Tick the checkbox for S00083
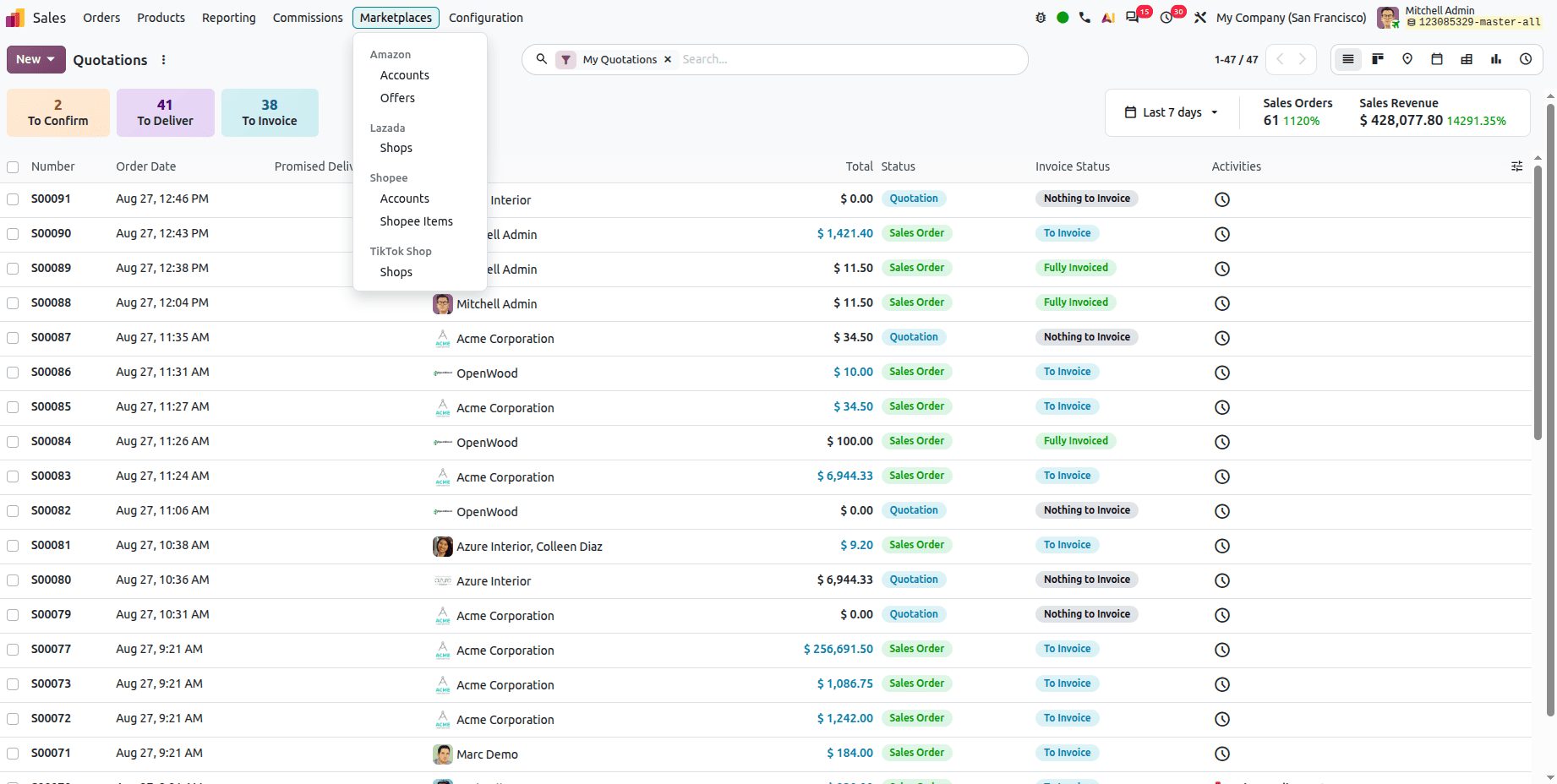Image resolution: width=1557 pixels, height=784 pixels. [13, 476]
